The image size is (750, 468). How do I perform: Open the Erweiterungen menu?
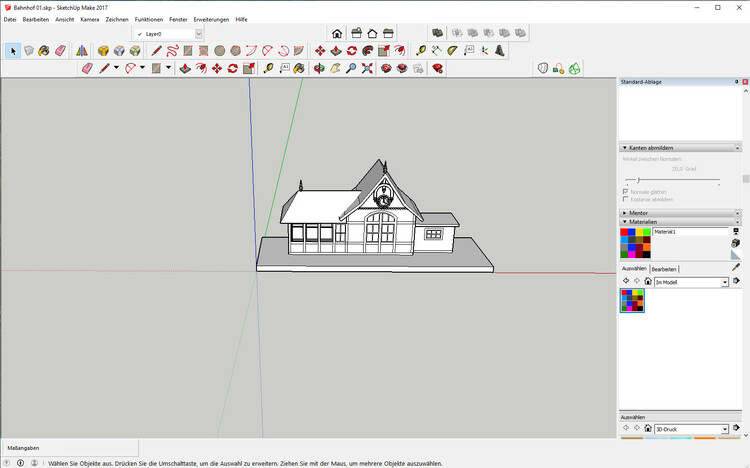(211, 20)
